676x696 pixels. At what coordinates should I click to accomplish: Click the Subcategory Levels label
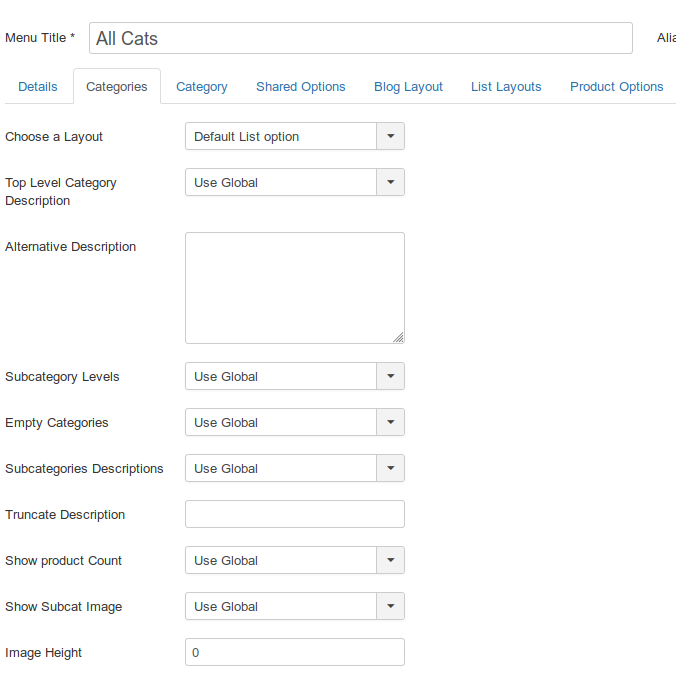click(62, 377)
